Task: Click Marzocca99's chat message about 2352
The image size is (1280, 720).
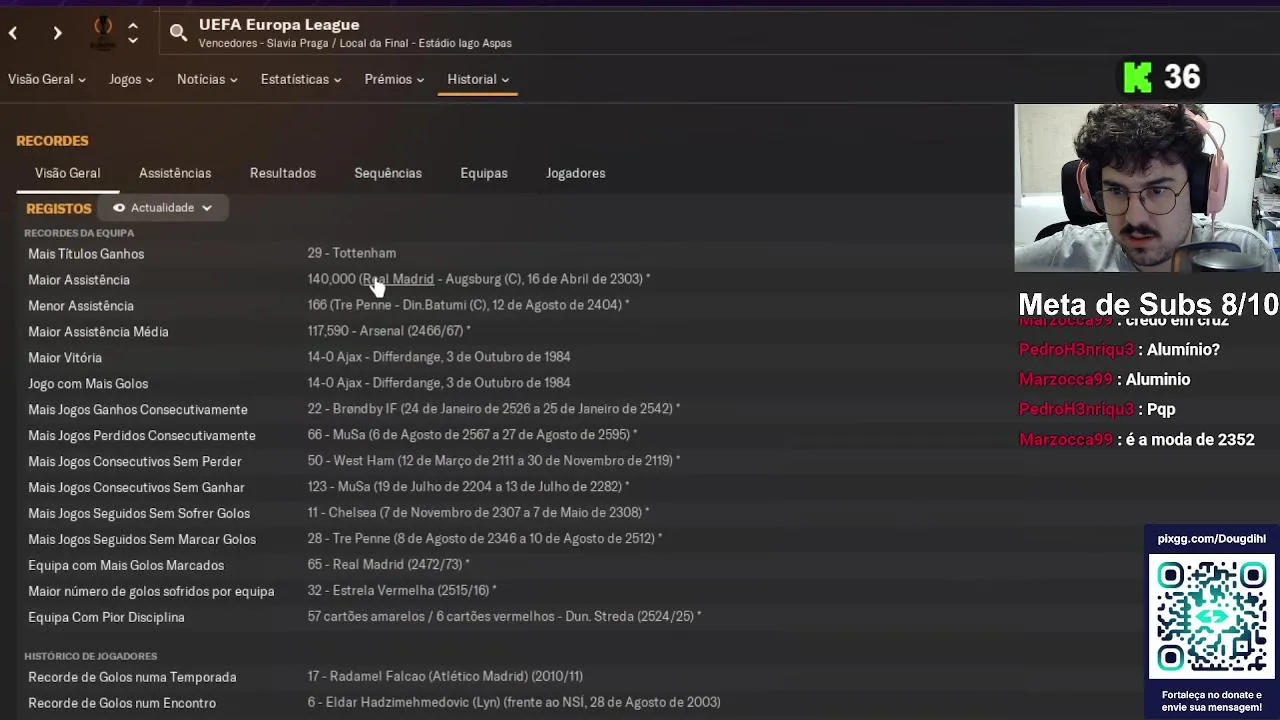Action: click(1136, 439)
